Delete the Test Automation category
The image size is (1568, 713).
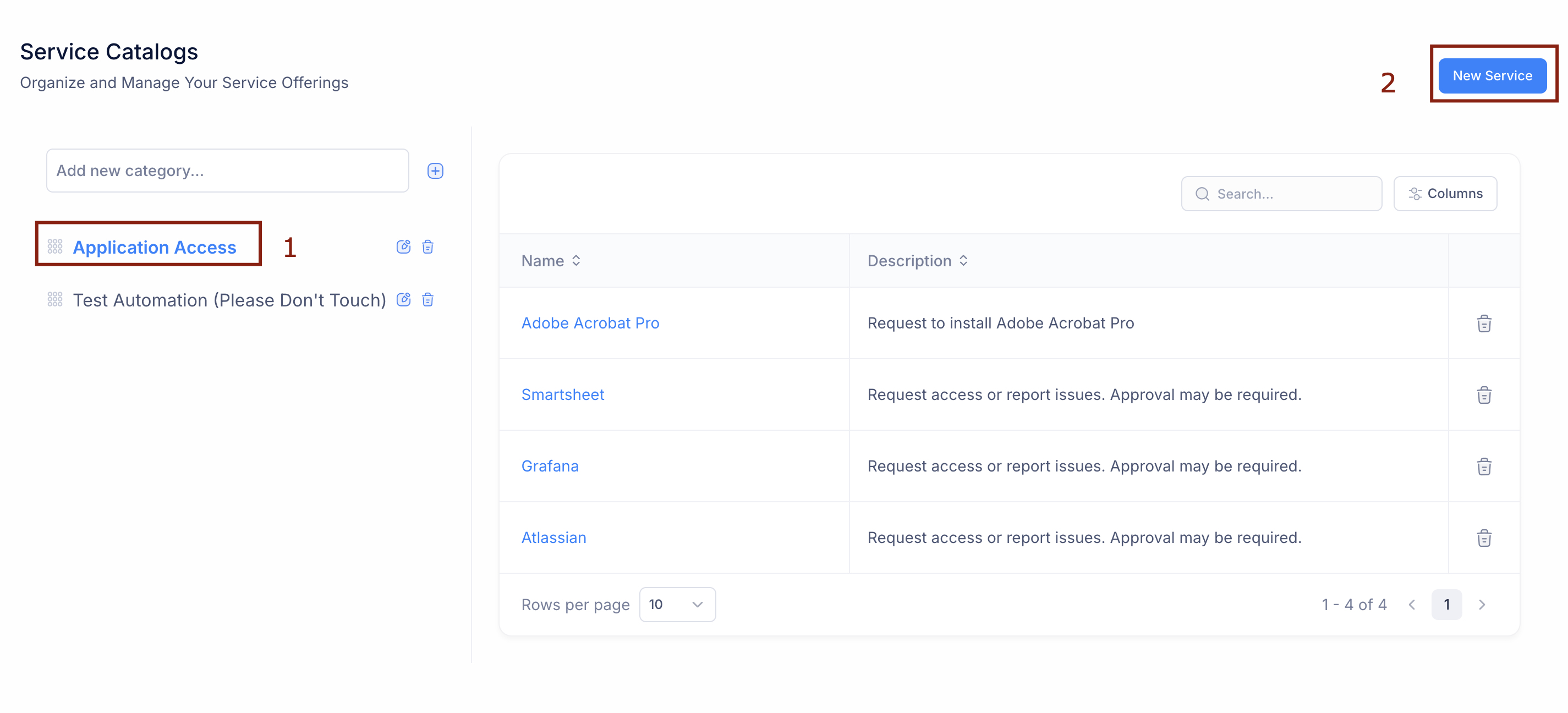428,300
